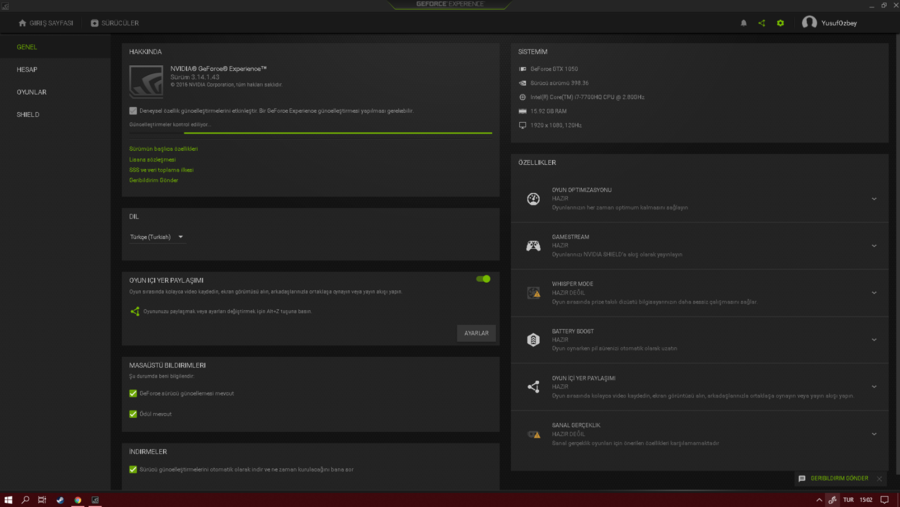Click the Sürüm 3.14.1.43 version text
The width and height of the screenshot is (900, 507).
(x=195, y=77)
